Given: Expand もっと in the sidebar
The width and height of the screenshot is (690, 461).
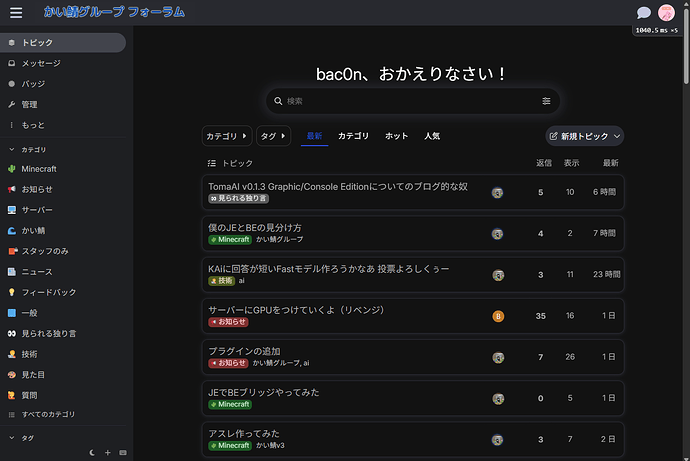Looking at the screenshot, I should pos(63,125).
